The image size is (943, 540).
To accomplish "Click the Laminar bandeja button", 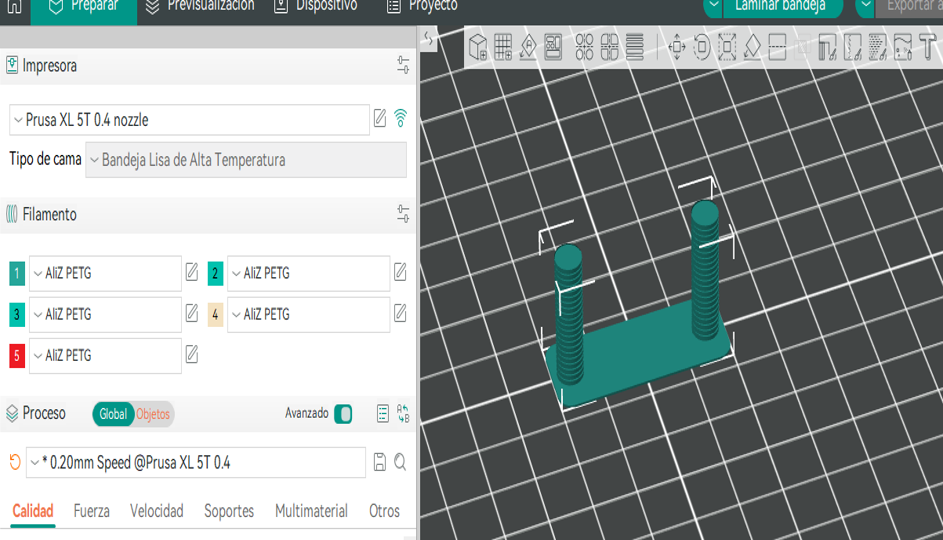I will pyautogui.click(x=781, y=7).
